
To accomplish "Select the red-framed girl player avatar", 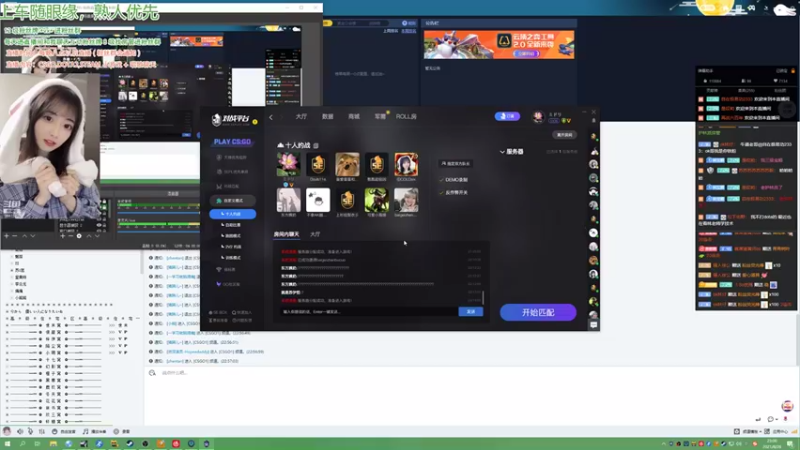I will tap(406, 164).
